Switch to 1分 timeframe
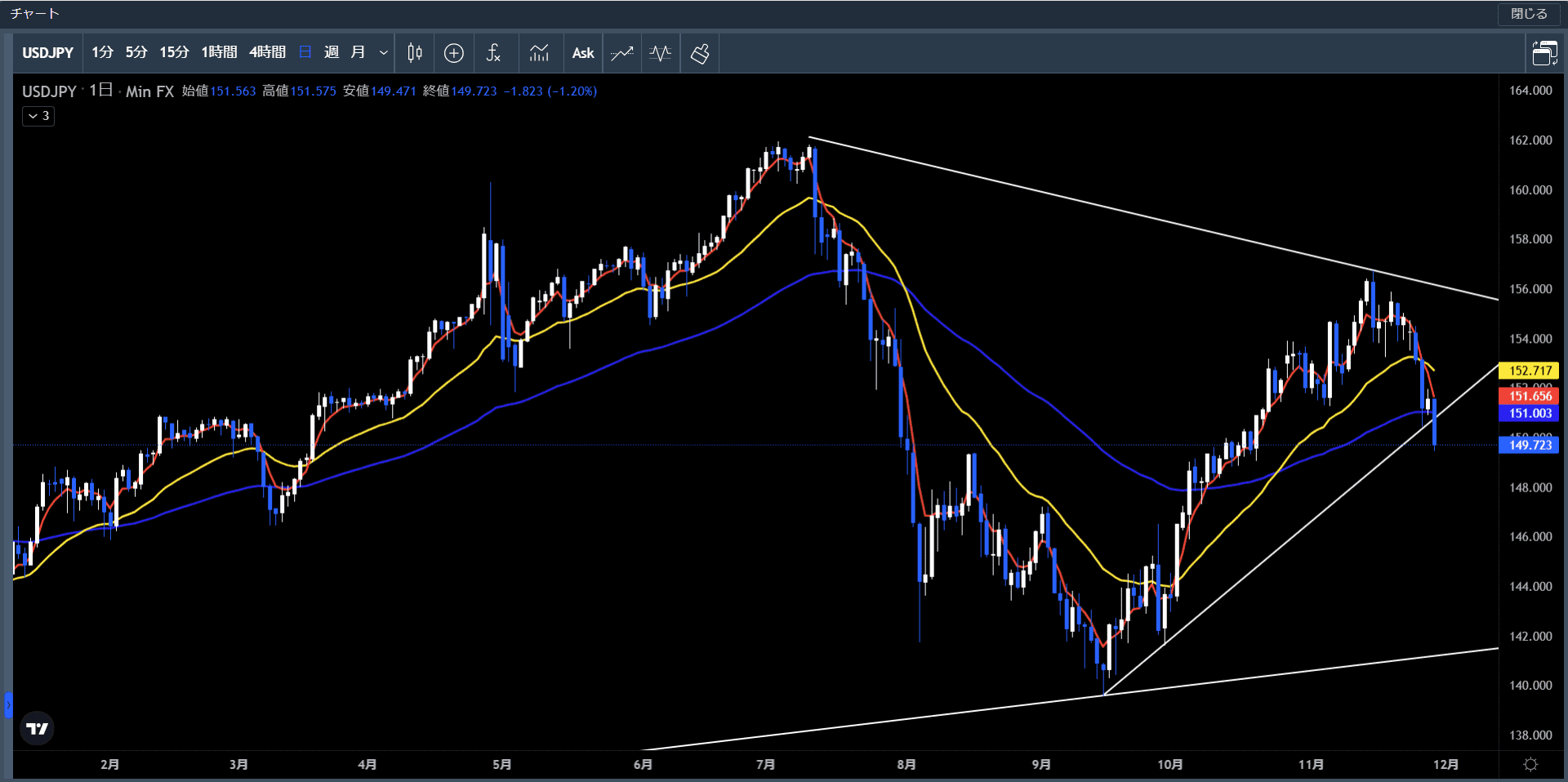 tap(102, 52)
